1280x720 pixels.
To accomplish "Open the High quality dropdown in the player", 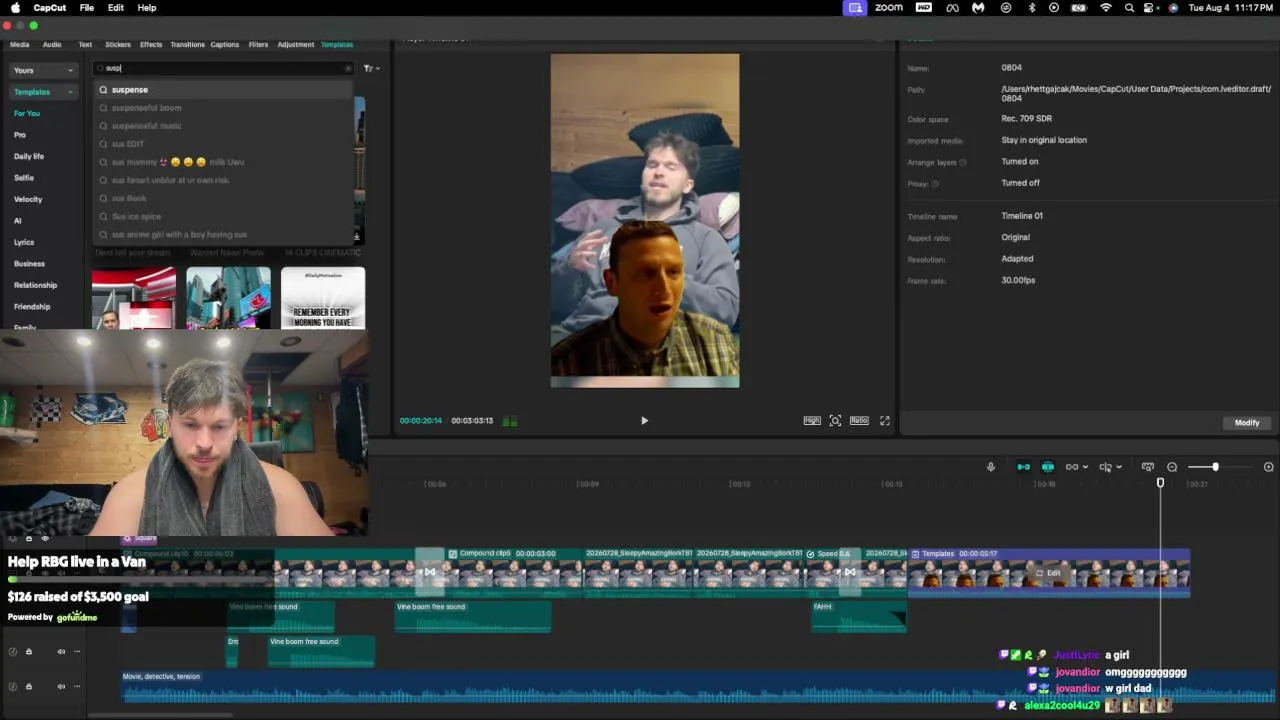I will [x=812, y=421].
